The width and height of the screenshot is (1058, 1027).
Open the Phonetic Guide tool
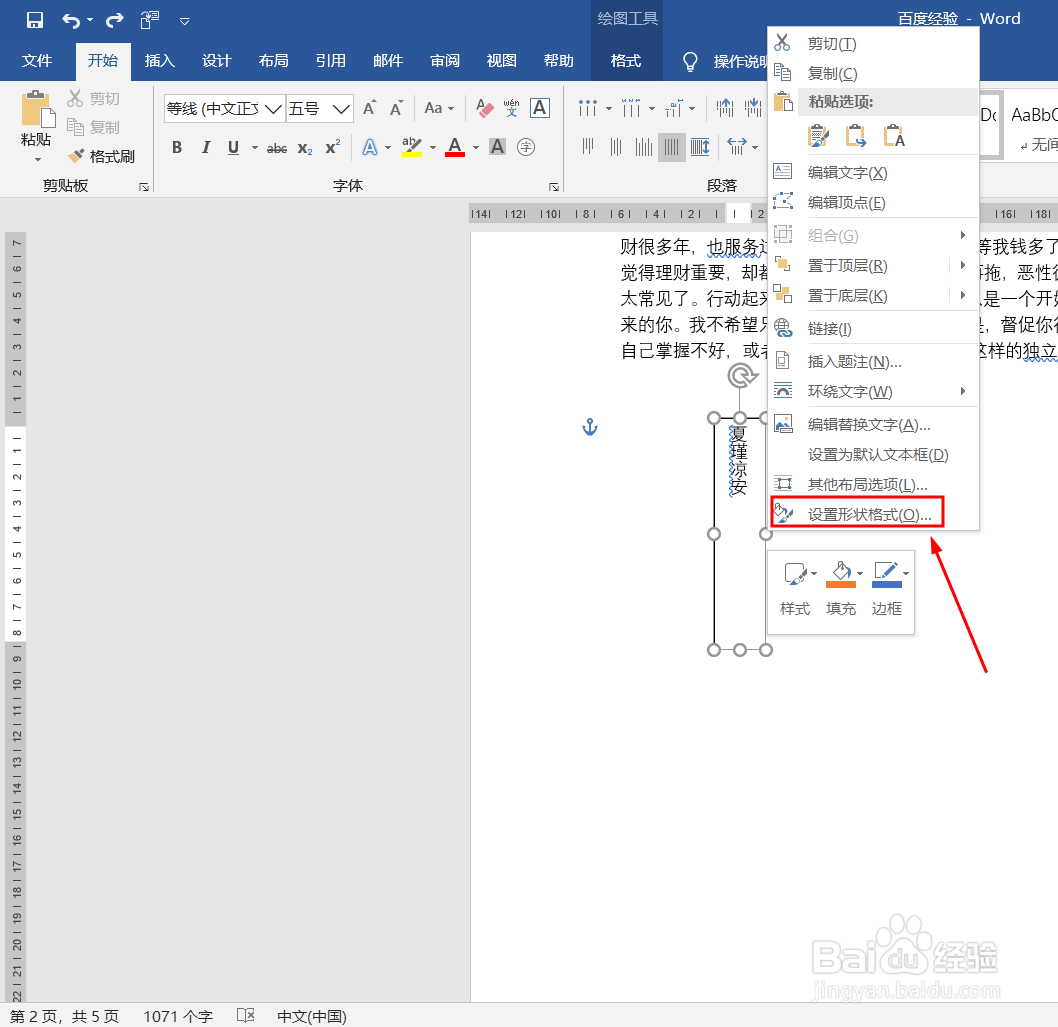tap(510, 108)
